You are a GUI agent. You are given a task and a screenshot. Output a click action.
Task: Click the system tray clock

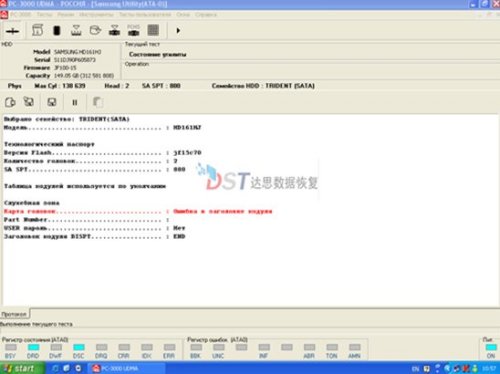[489, 369]
